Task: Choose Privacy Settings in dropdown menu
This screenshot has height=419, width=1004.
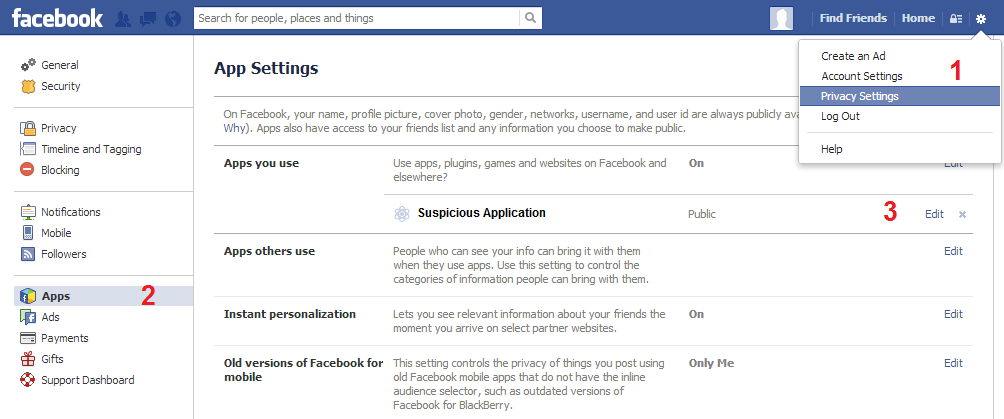Action: (x=900, y=96)
